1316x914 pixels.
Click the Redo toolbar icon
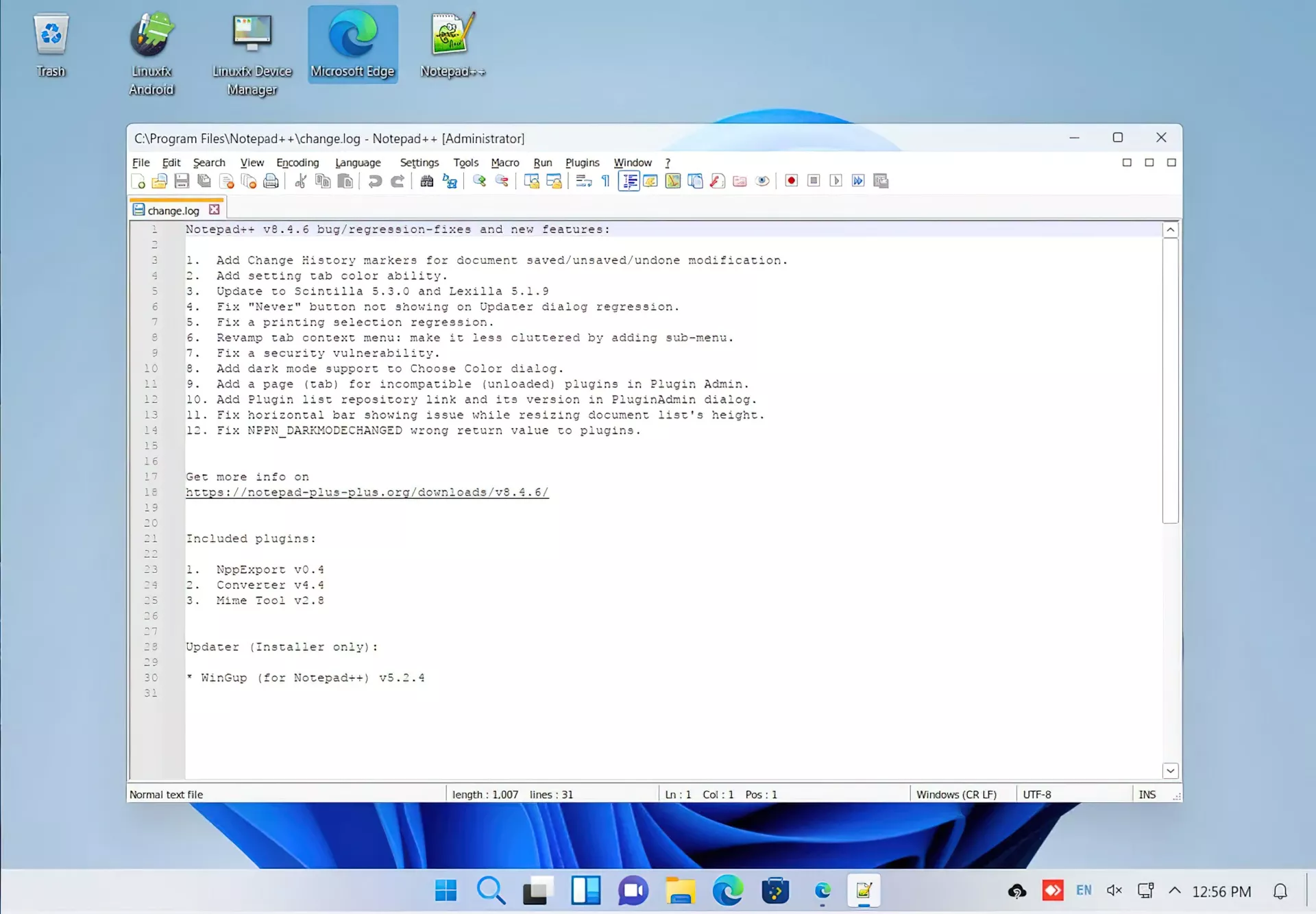[x=397, y=181]
